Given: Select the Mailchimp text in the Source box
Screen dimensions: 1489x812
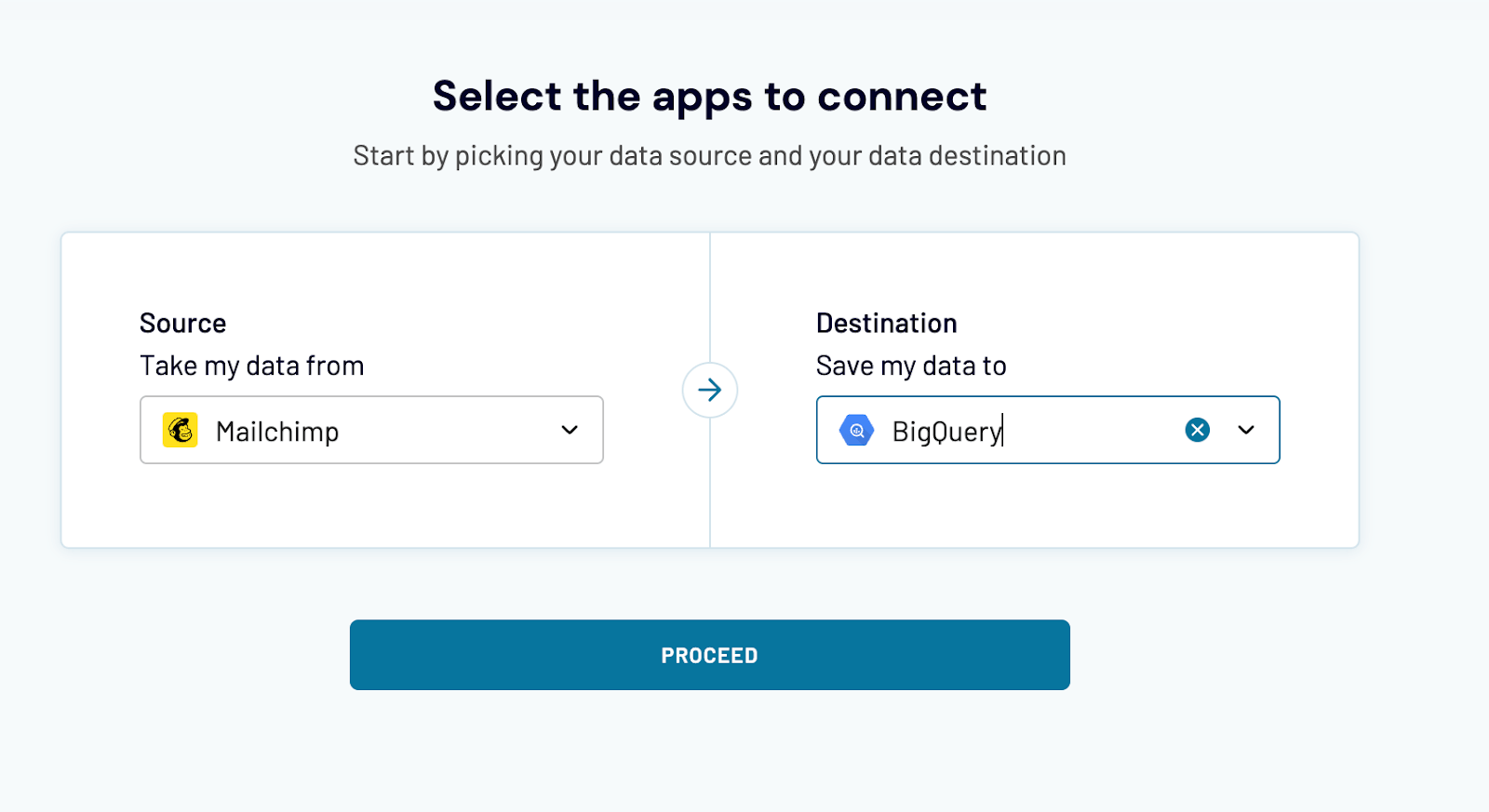Looking at the screenshot, I should (277, 432).
